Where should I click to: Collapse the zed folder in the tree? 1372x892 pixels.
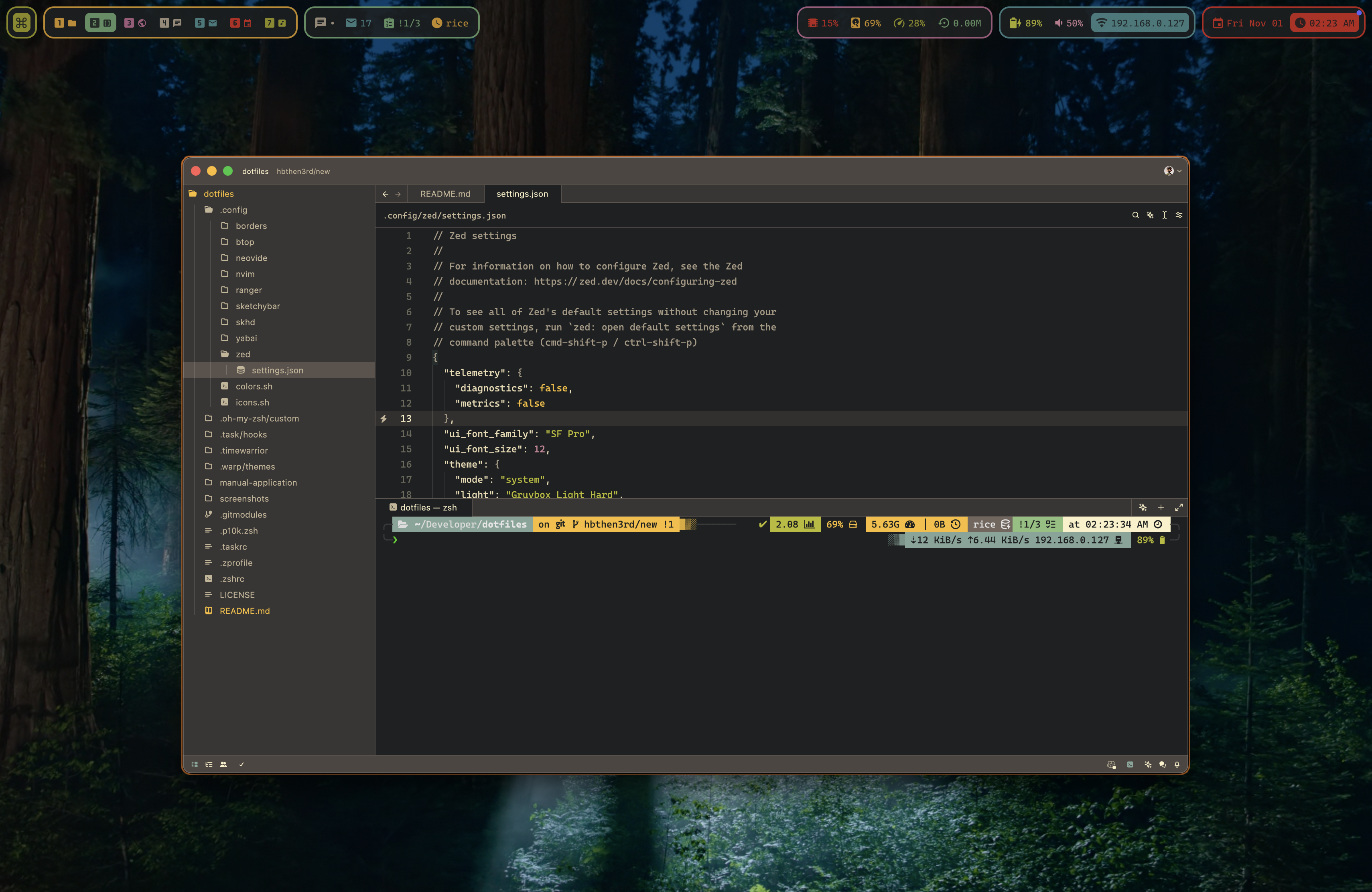279,355
